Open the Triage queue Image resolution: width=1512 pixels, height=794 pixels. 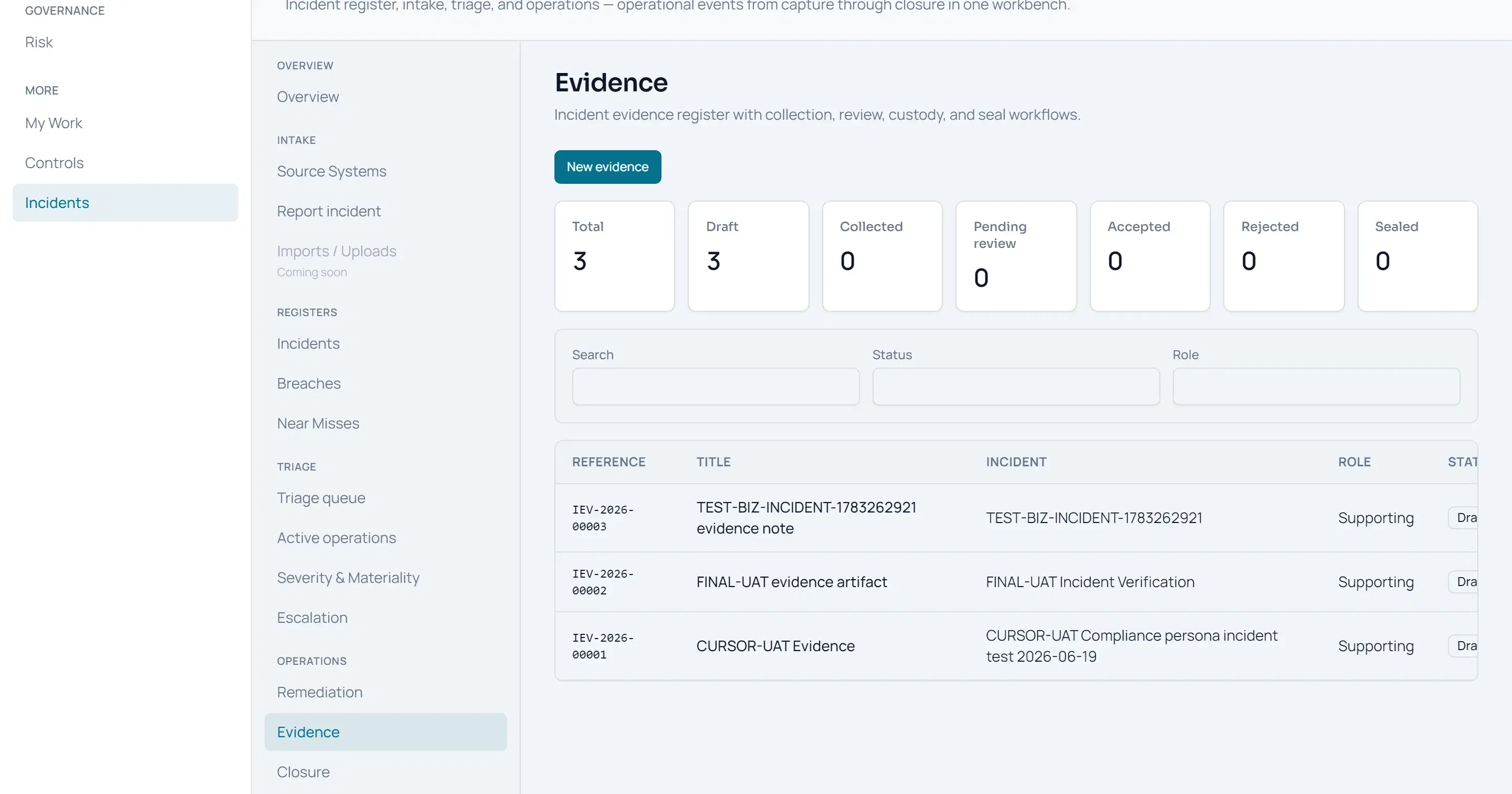(321, 497)
